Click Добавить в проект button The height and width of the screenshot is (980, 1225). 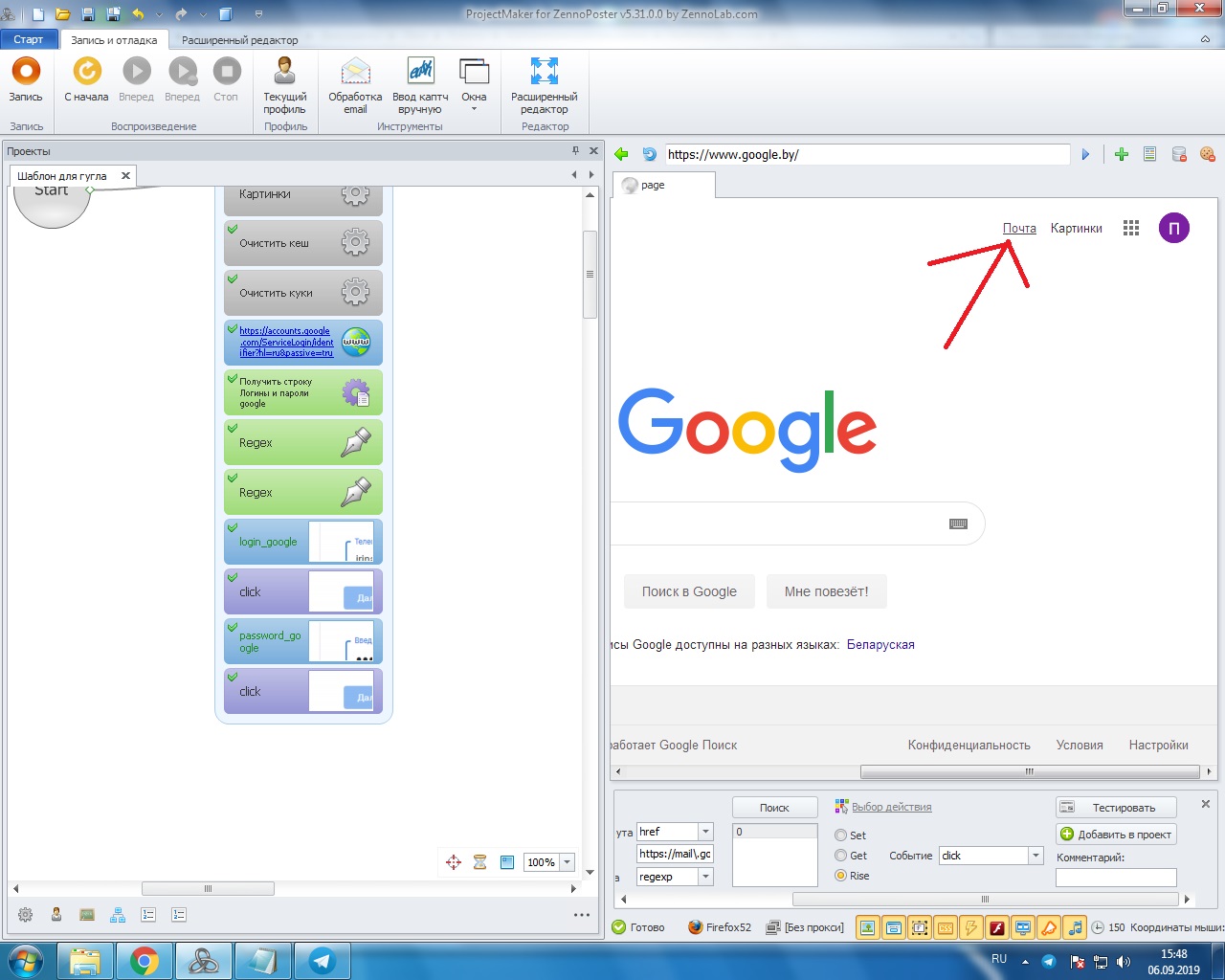[1115, 835]
